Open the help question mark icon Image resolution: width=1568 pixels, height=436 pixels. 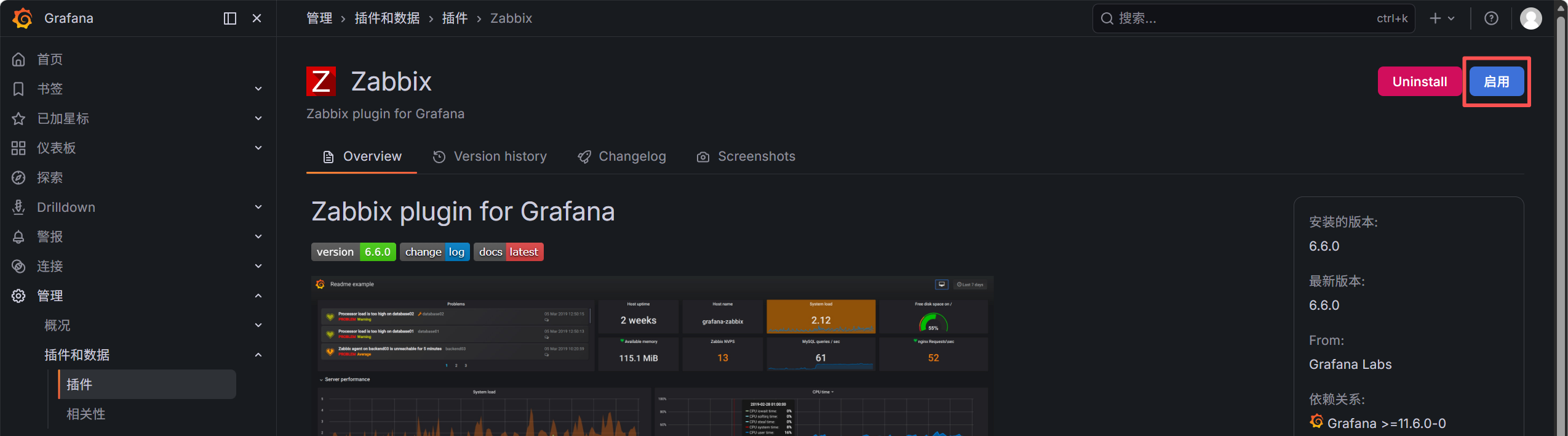(x=1491, y=18)
